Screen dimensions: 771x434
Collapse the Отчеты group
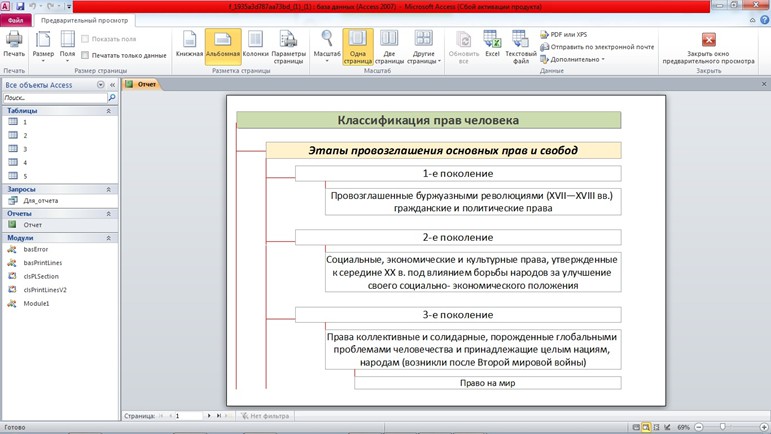109,214
